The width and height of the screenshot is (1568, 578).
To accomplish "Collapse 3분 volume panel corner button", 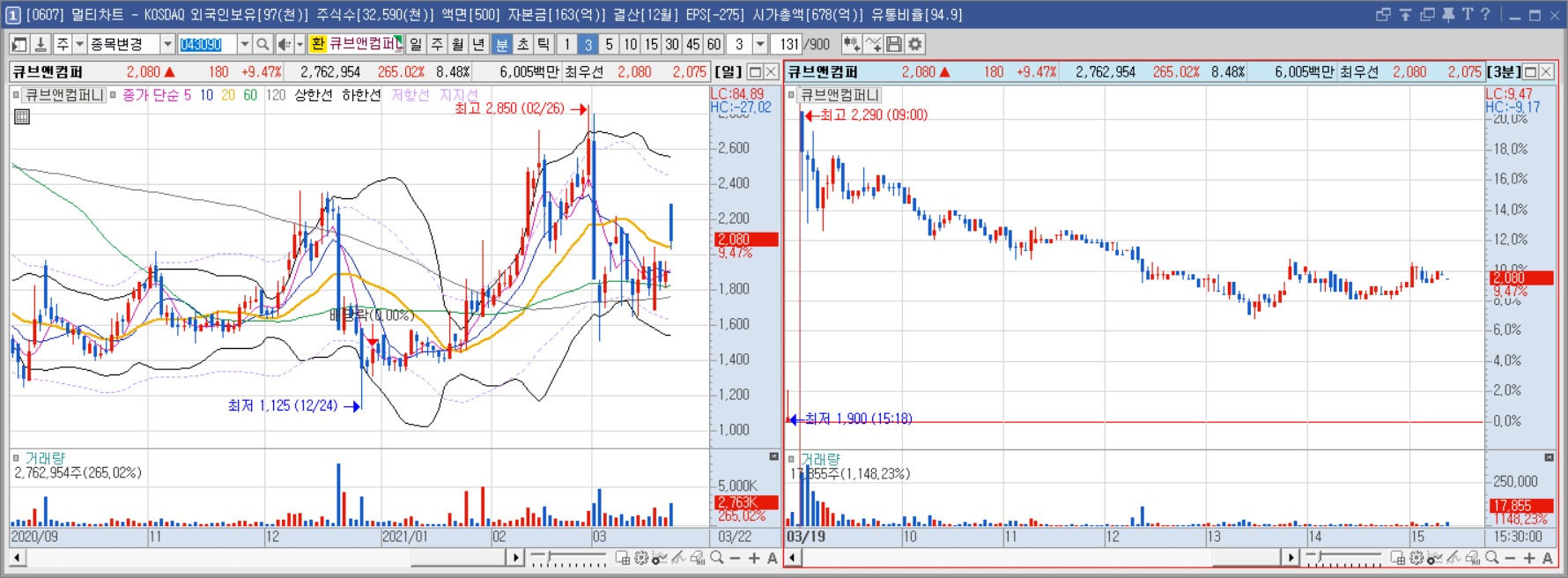I will [1549, 457].
